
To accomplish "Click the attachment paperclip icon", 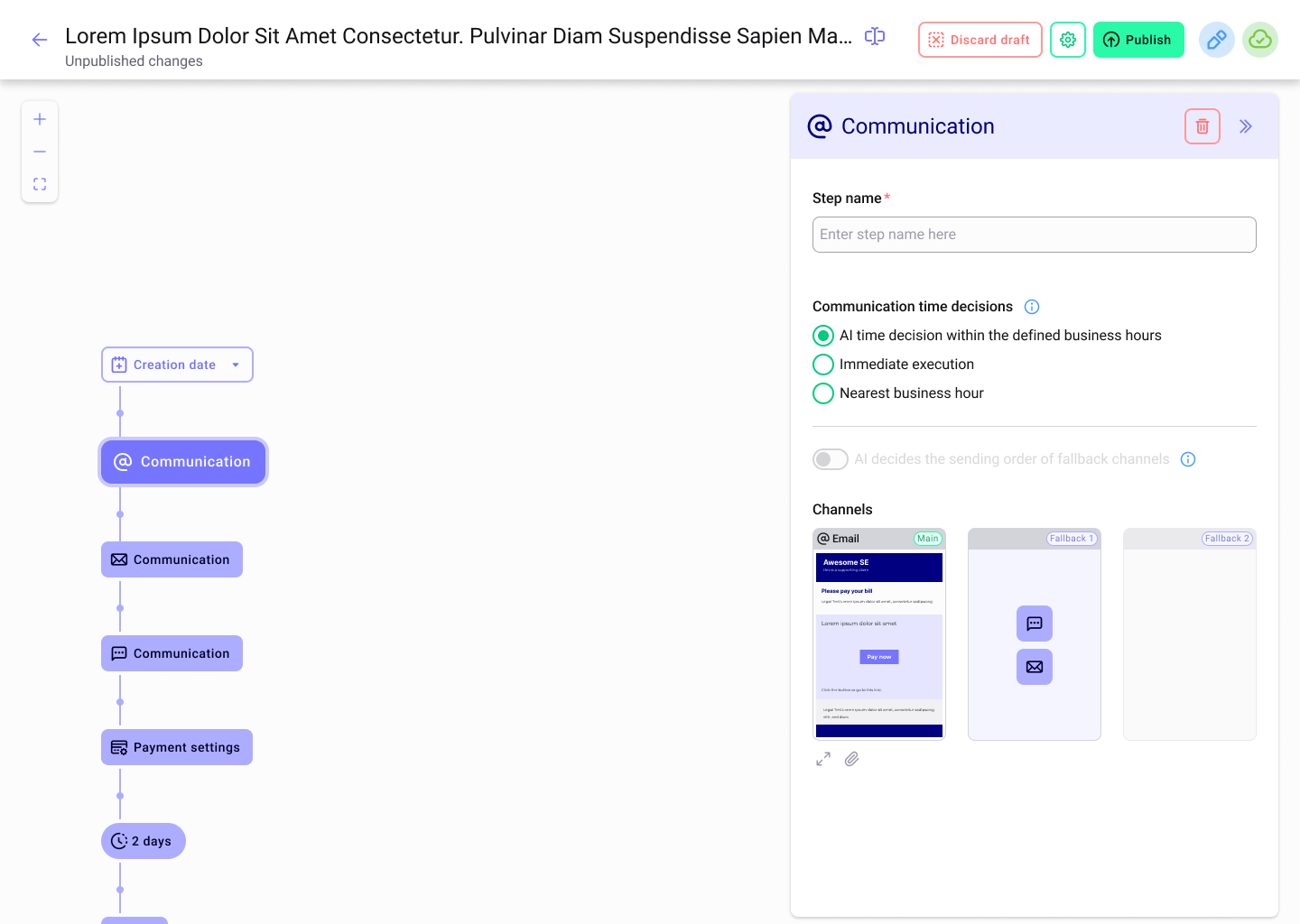I will 851,759.
